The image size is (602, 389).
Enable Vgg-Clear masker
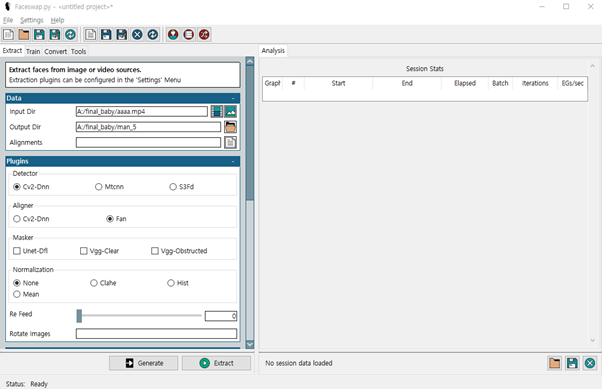point(99,251)
